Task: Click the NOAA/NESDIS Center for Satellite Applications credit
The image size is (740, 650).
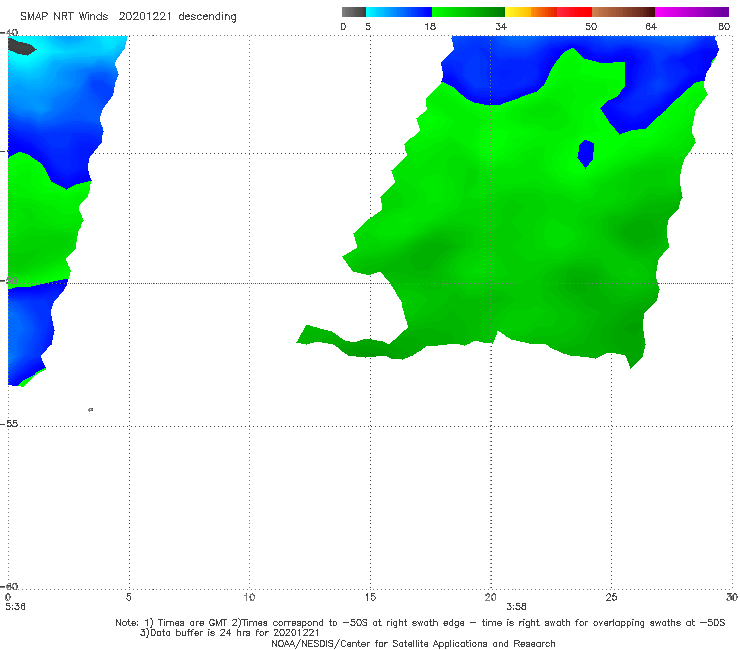Action: 413,643
